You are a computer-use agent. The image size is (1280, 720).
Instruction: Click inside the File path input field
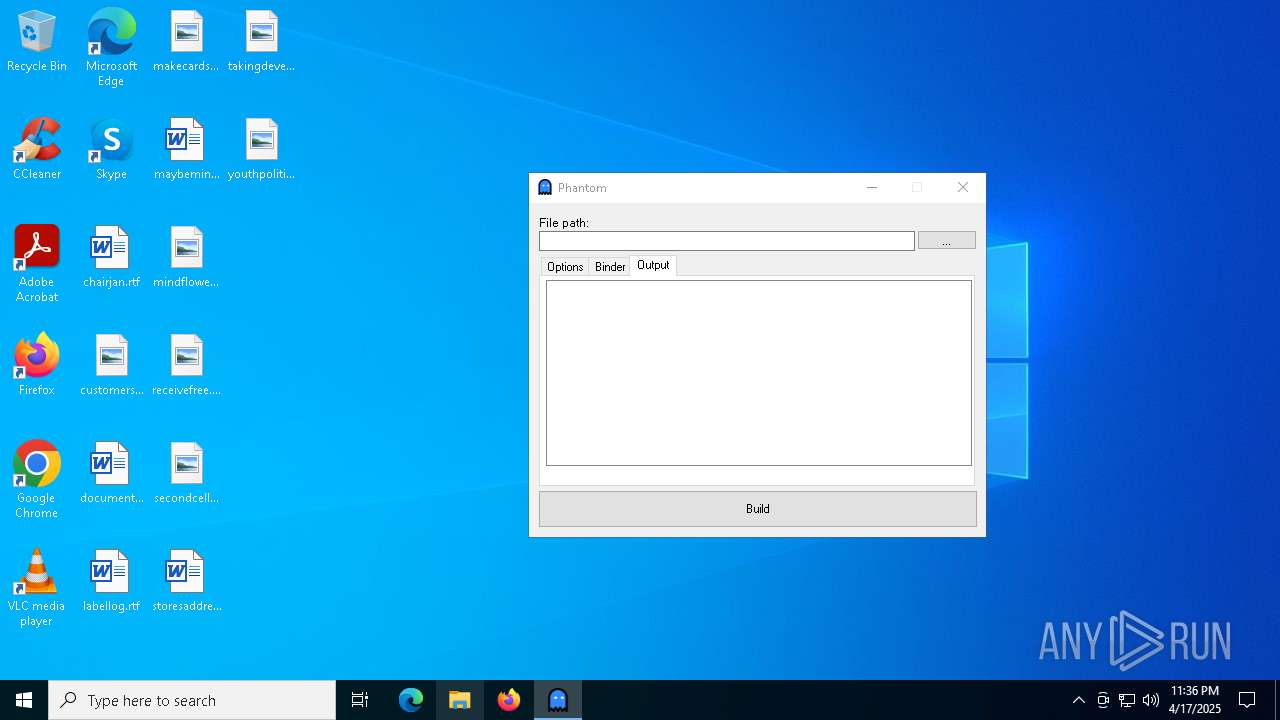coord(727,241)
